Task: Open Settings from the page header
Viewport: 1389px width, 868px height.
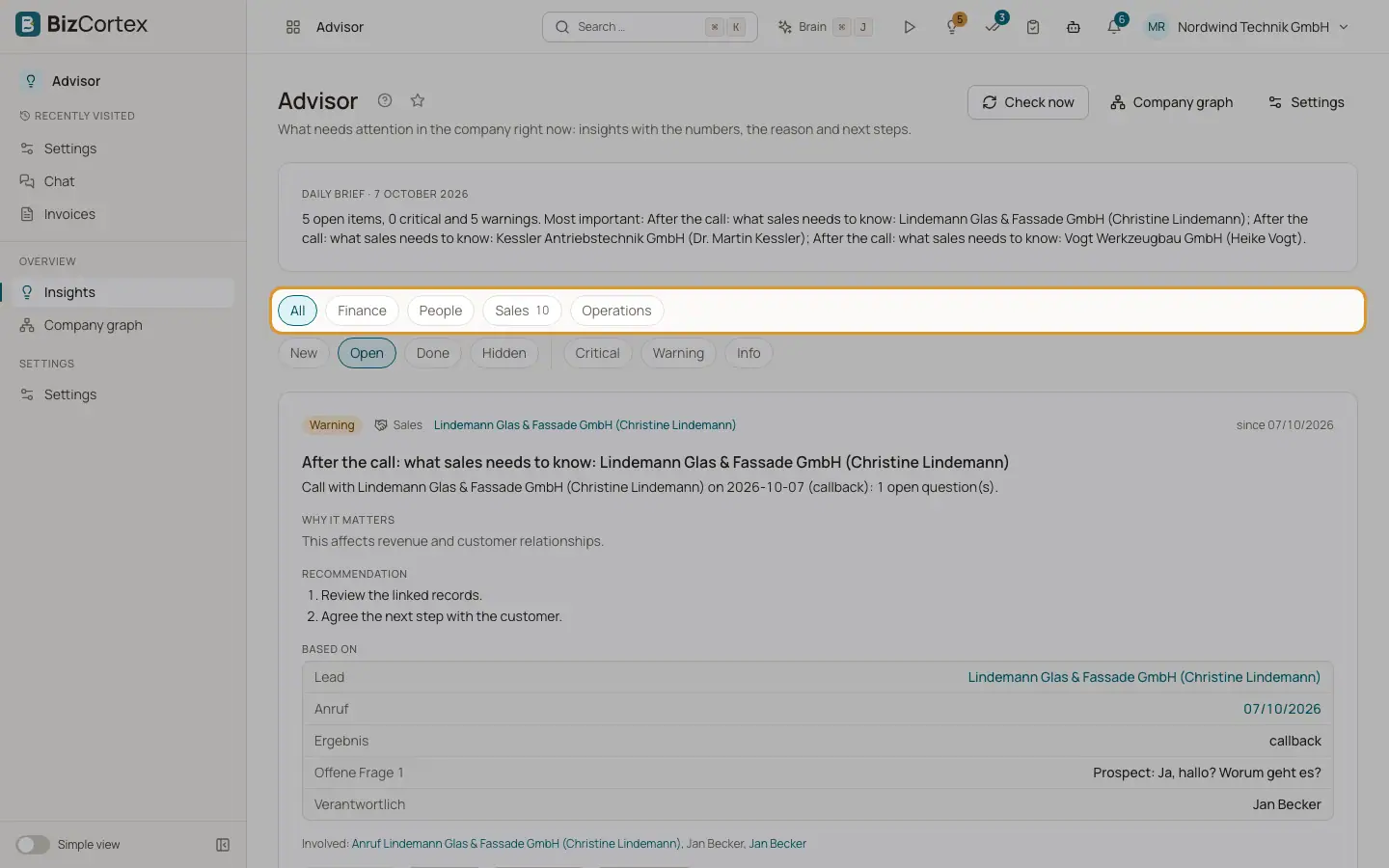Action: 1306,102
